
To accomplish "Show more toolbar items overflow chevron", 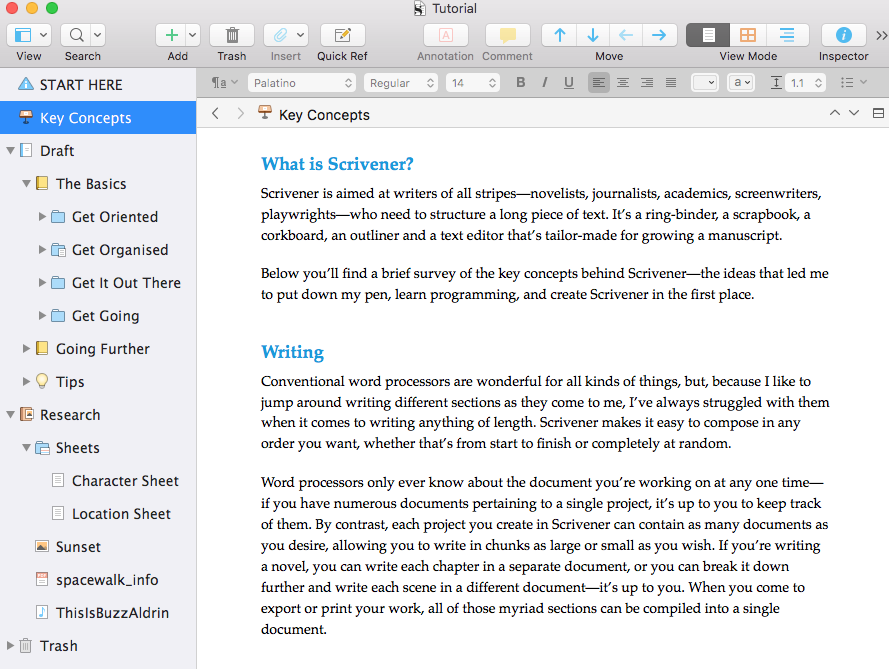I will [x=881, y=36].
